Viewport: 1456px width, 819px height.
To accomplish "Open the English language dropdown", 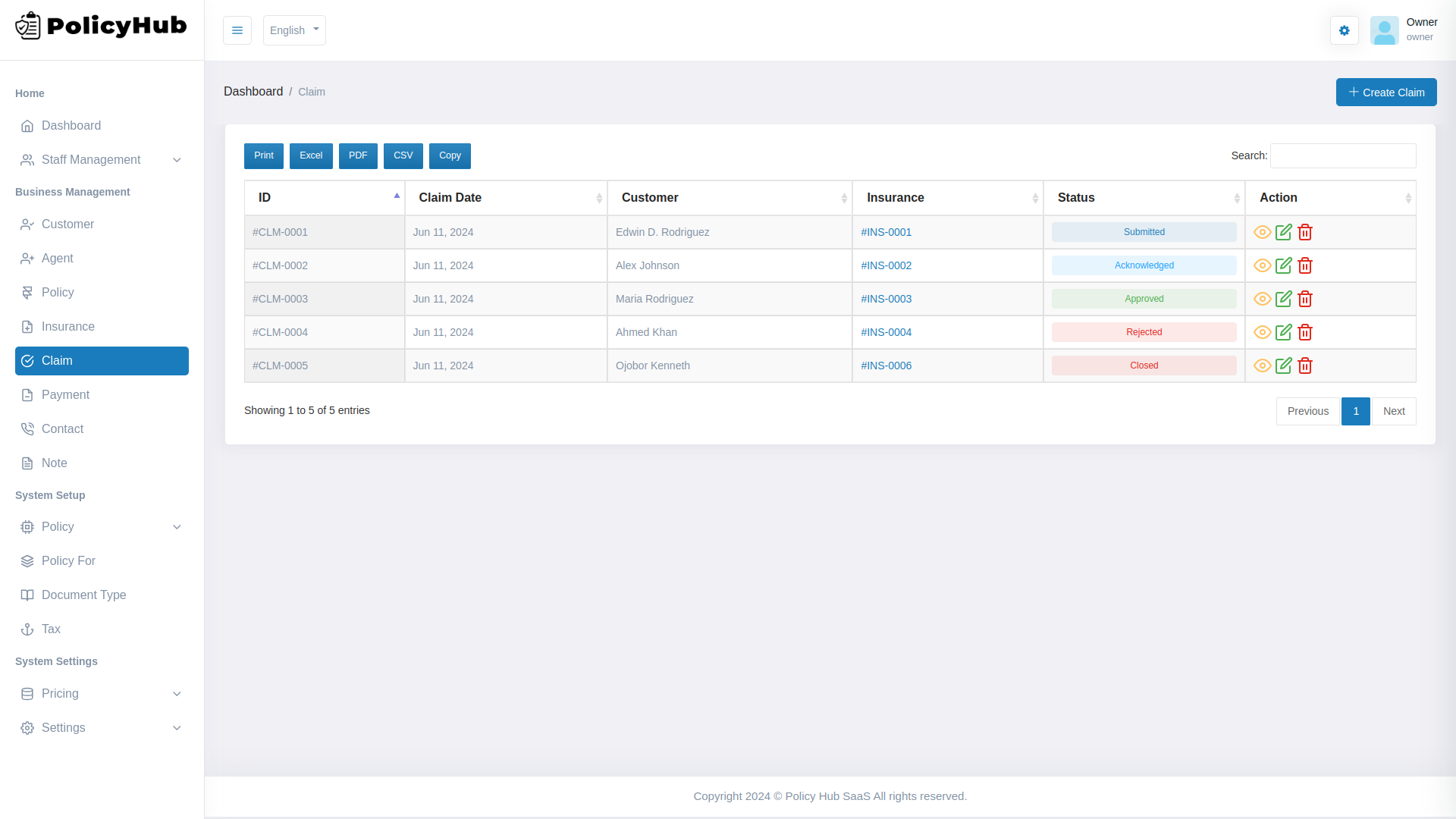I will coord(294,30).
